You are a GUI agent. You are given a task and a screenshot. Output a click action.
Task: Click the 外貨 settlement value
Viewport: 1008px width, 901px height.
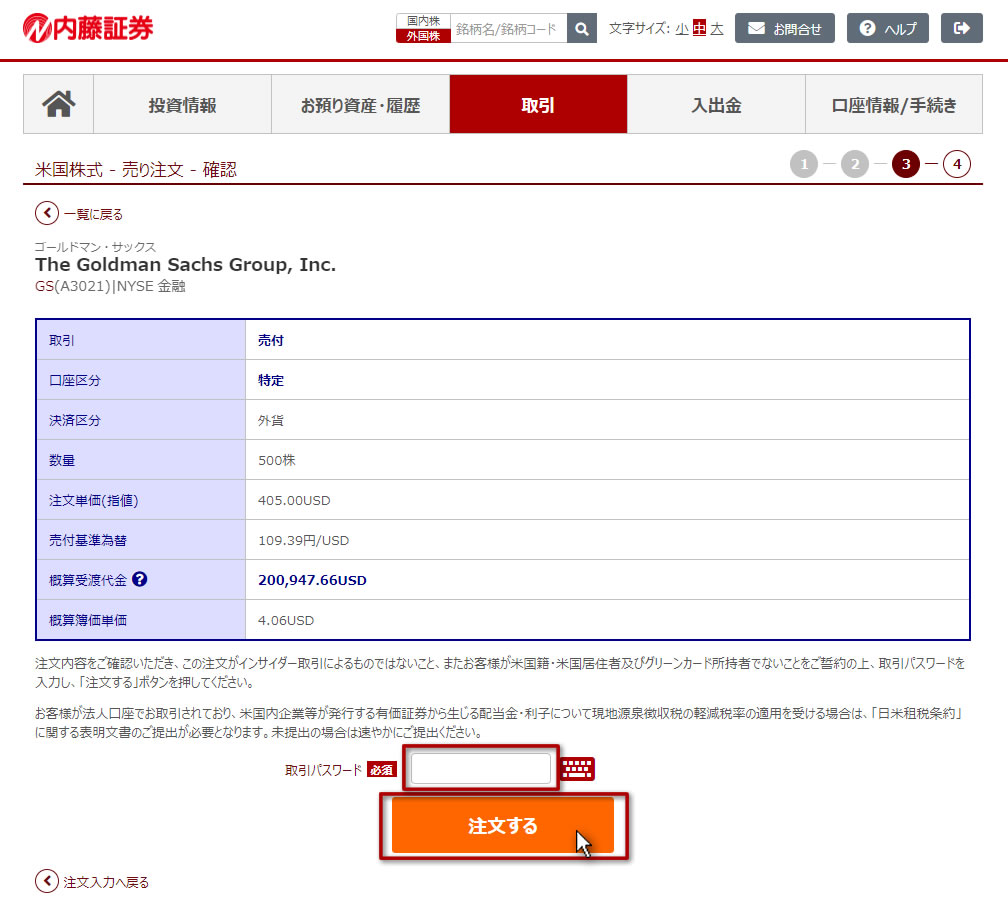point(271,420)
